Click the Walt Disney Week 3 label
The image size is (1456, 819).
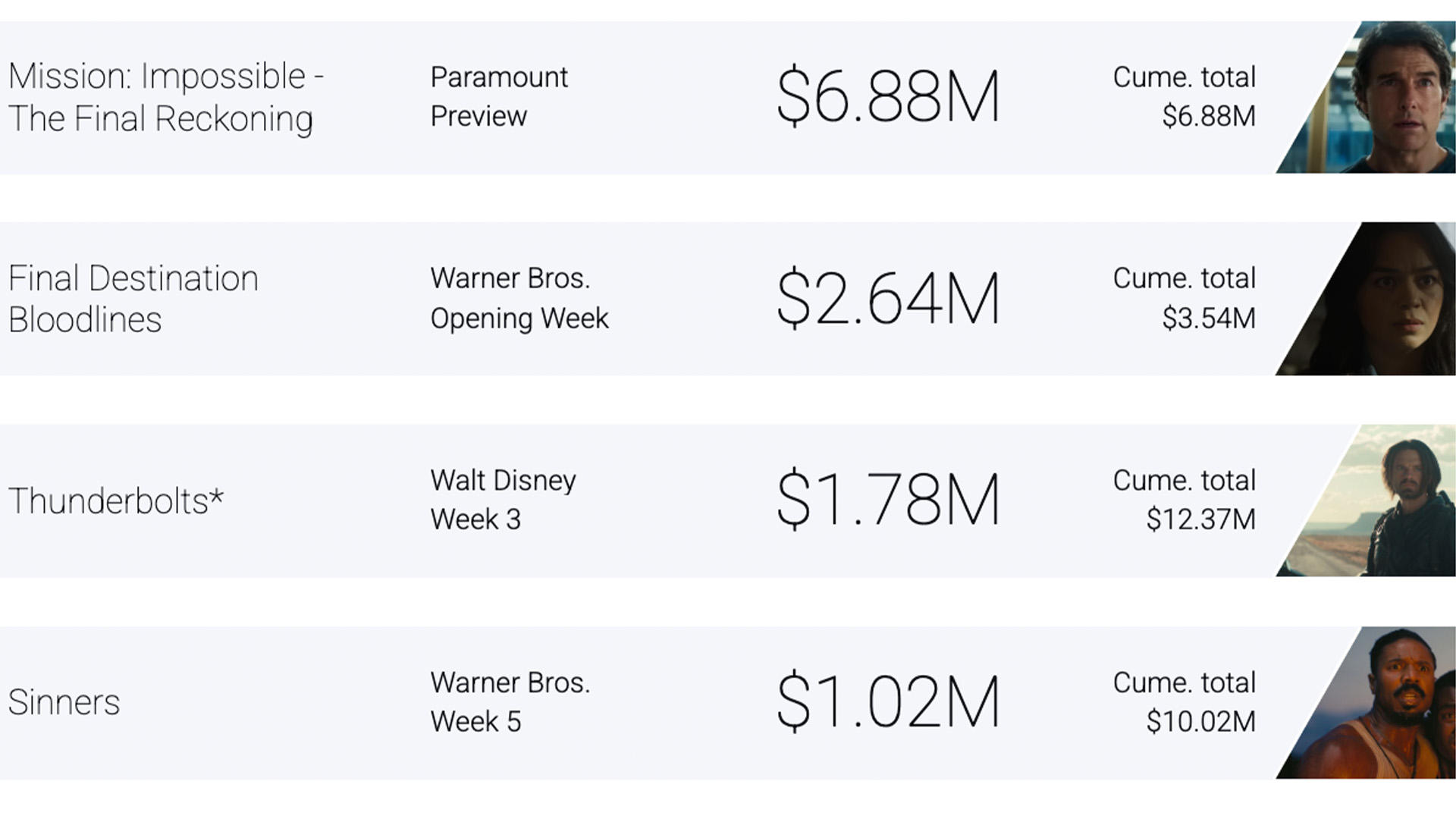coord(503,500)
